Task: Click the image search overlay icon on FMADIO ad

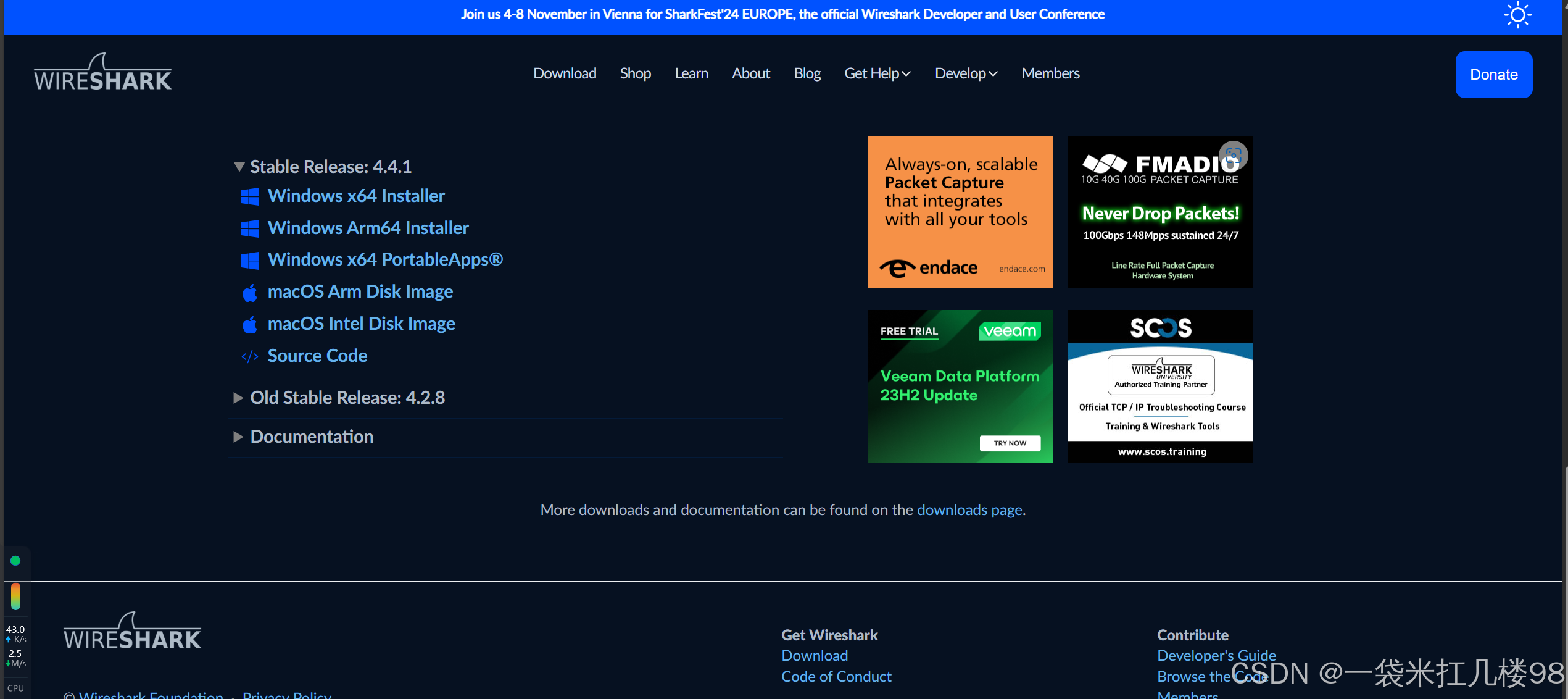Action: tap(1233, 155)
